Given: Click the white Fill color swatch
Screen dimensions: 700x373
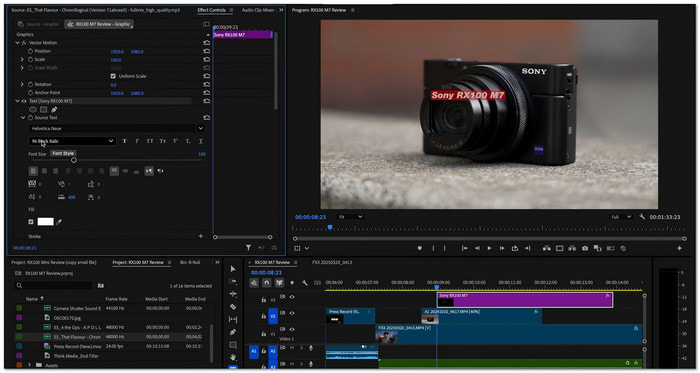Looking at the screenshot, I should [46, 222].
